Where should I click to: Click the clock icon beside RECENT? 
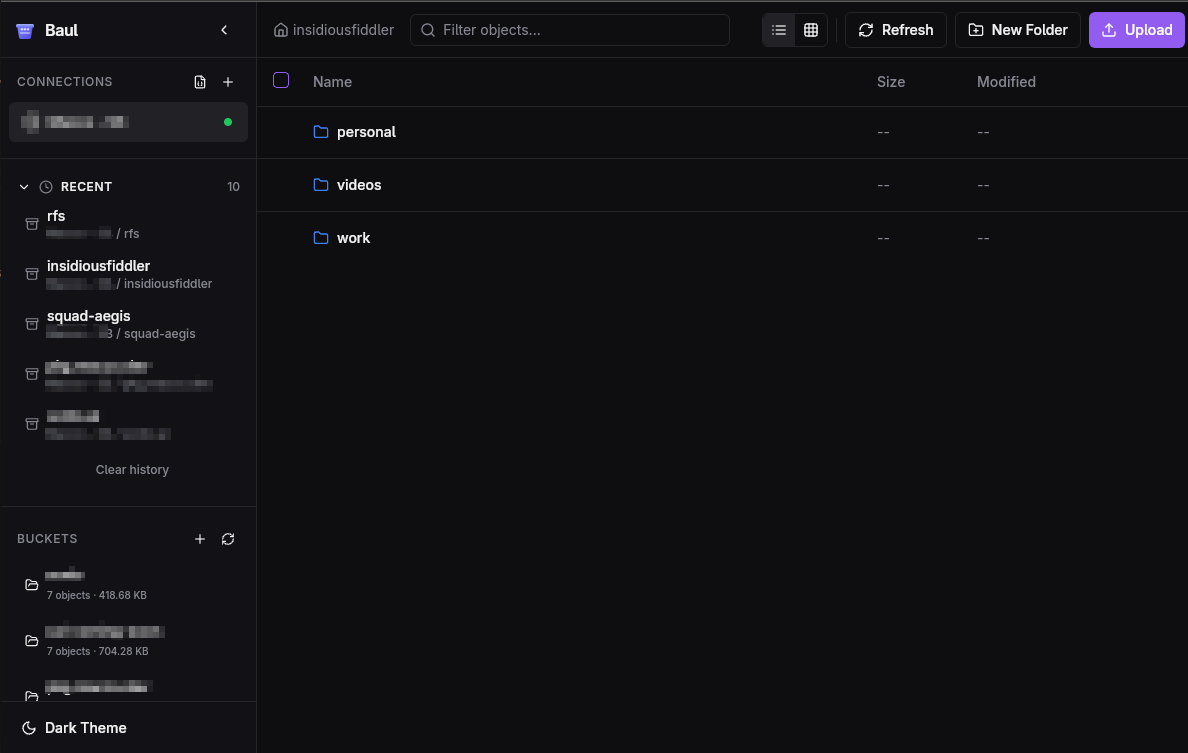[x=45, y=186]
